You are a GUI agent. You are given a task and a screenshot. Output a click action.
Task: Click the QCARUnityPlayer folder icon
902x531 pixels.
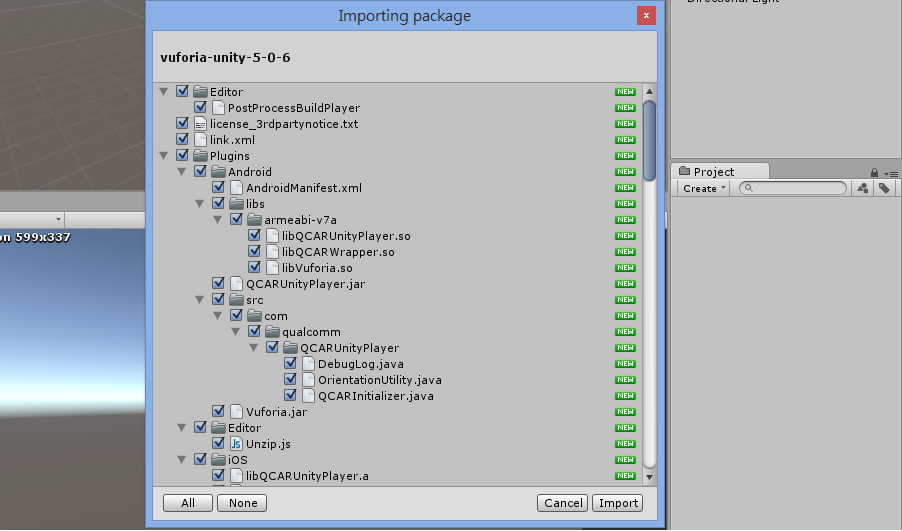[291, 347]
